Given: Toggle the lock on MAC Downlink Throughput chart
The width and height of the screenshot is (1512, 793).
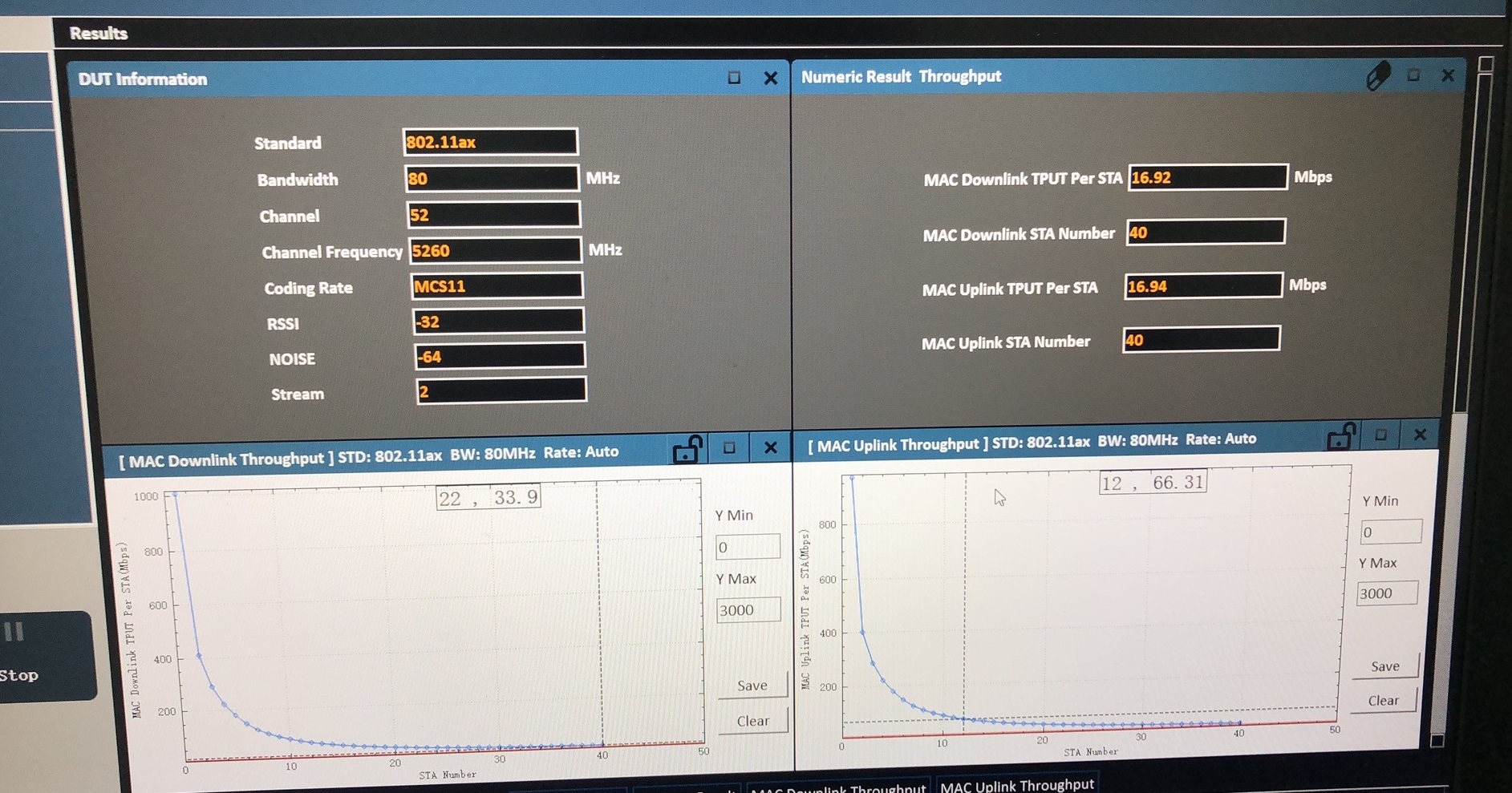Looking at the screenshot, I should point(687,449).
